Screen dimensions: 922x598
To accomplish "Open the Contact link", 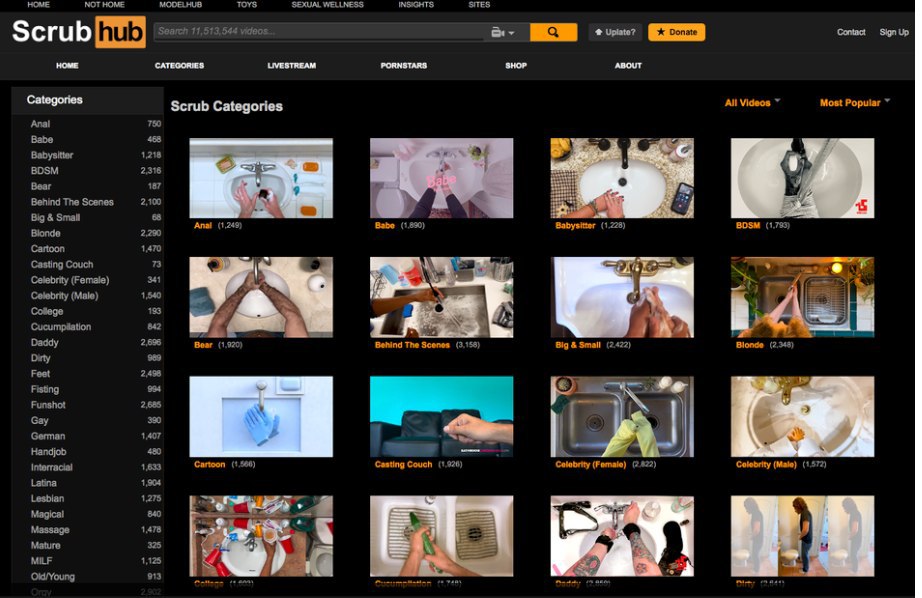I will 851,32.
